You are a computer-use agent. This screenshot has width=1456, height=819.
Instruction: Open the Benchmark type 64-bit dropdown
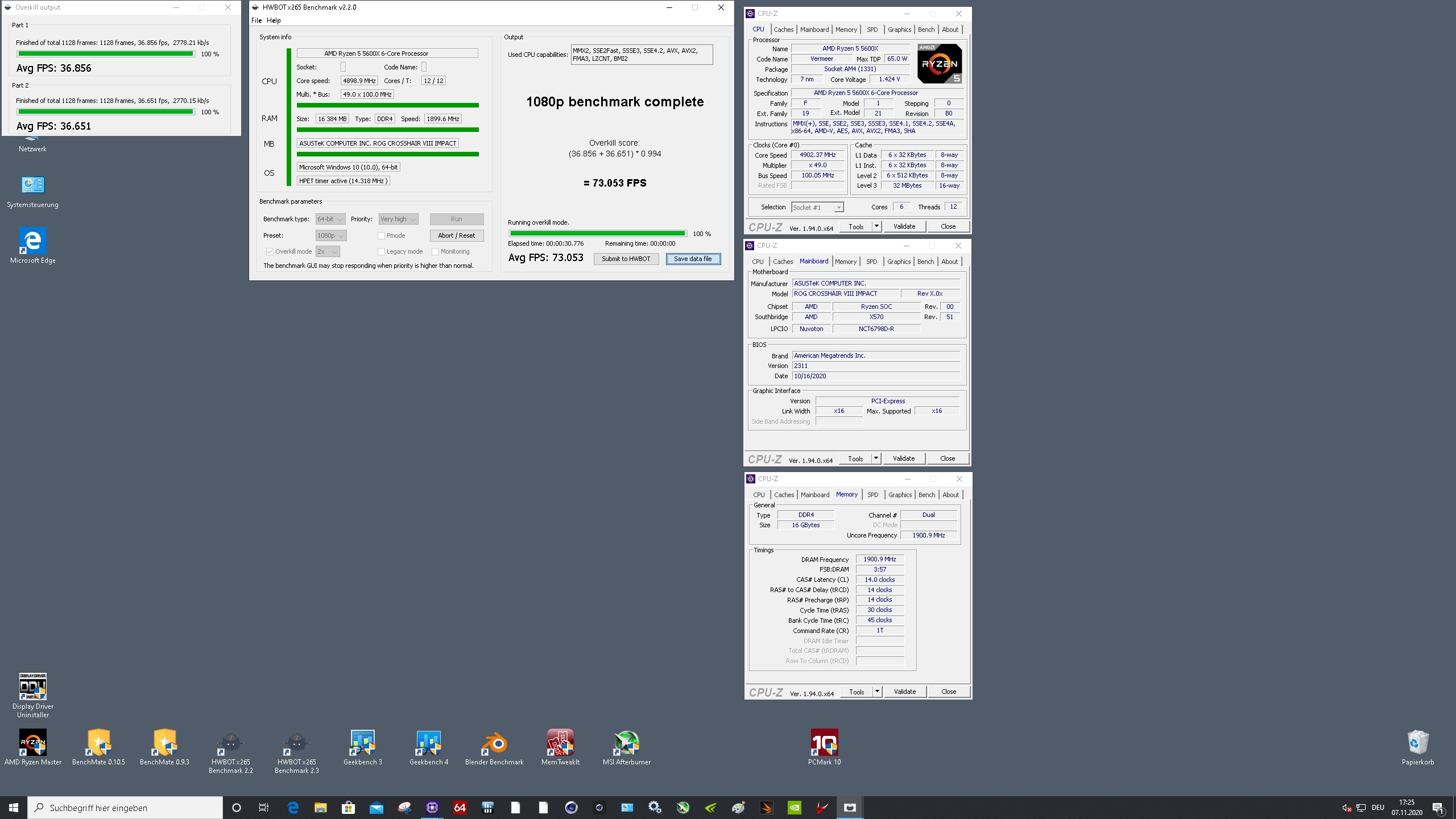point(330,219)
